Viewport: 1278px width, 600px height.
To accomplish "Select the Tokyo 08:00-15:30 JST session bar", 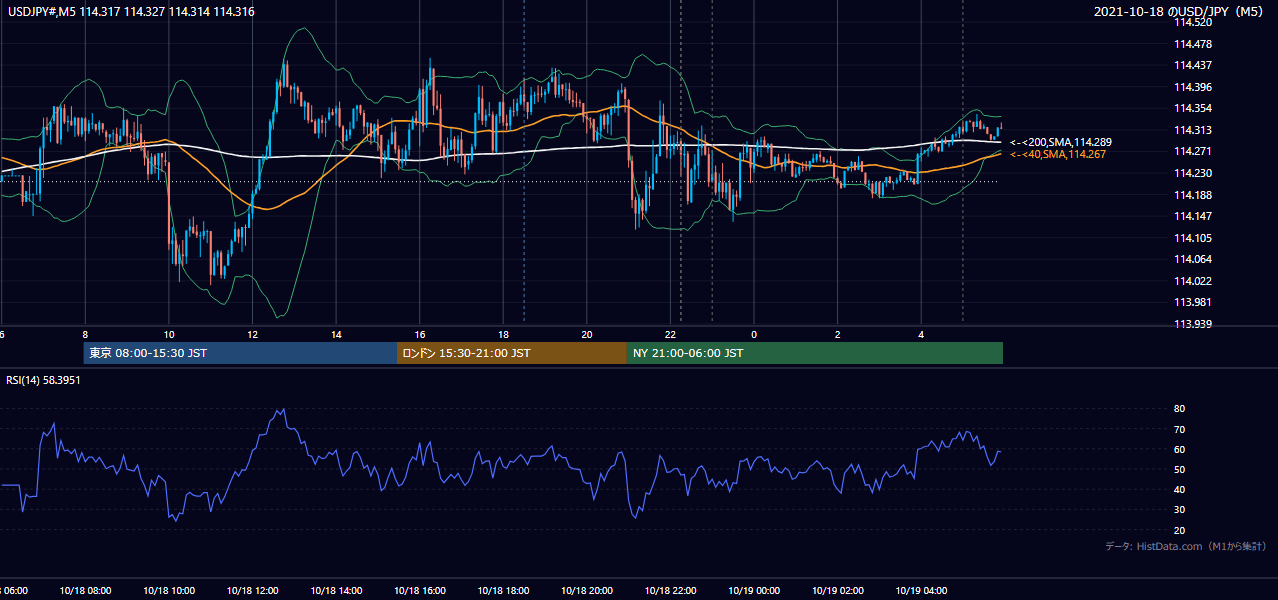I will (x=240, y=353).
